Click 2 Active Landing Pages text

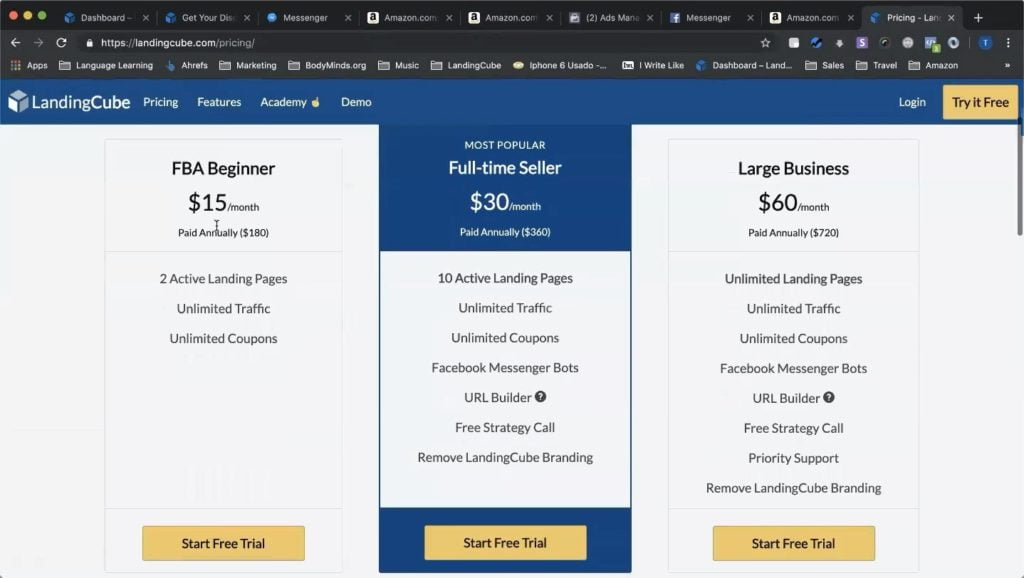click(223, 279)
